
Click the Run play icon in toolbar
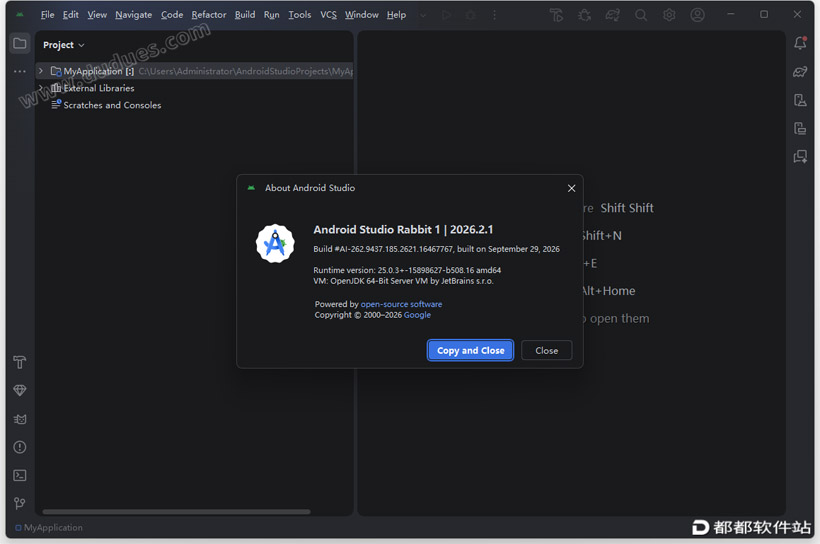point(446,15)
